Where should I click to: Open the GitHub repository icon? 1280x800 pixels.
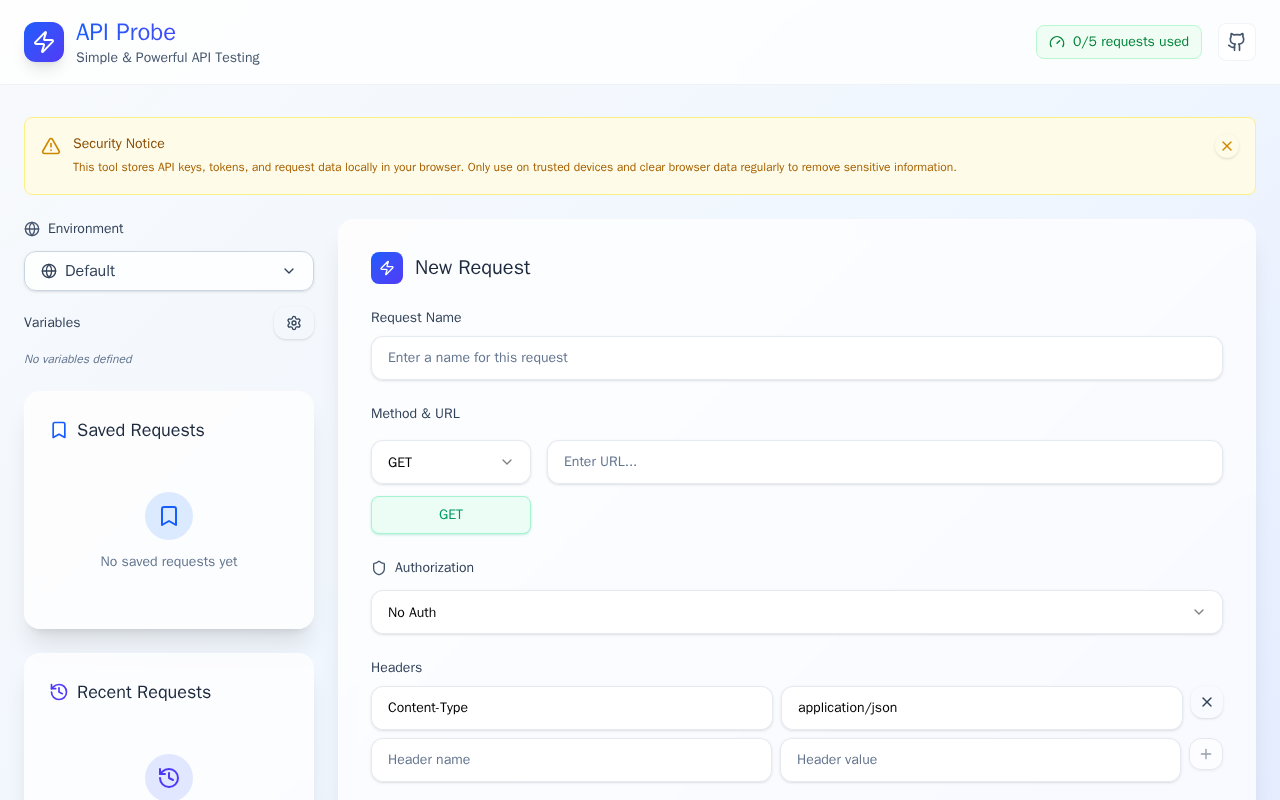(x=1237, y=42)
